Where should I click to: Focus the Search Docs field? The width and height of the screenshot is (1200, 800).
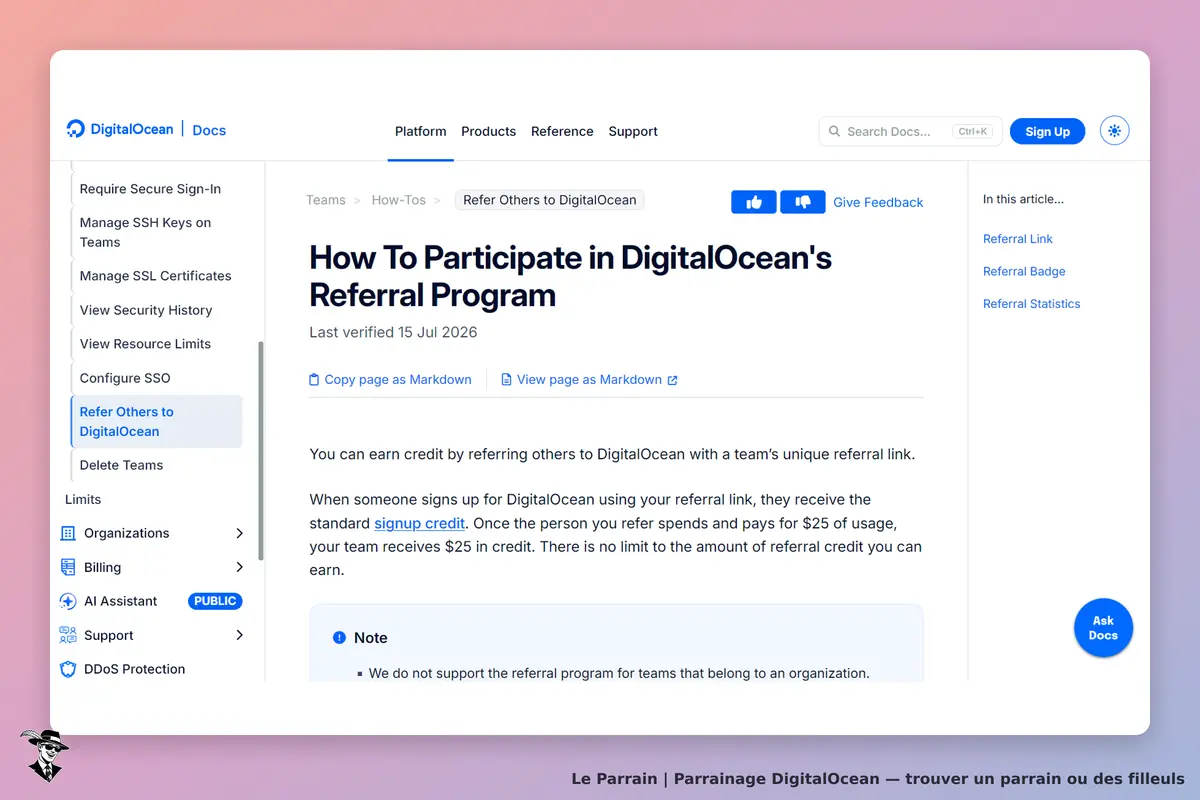tap(910, 131)
